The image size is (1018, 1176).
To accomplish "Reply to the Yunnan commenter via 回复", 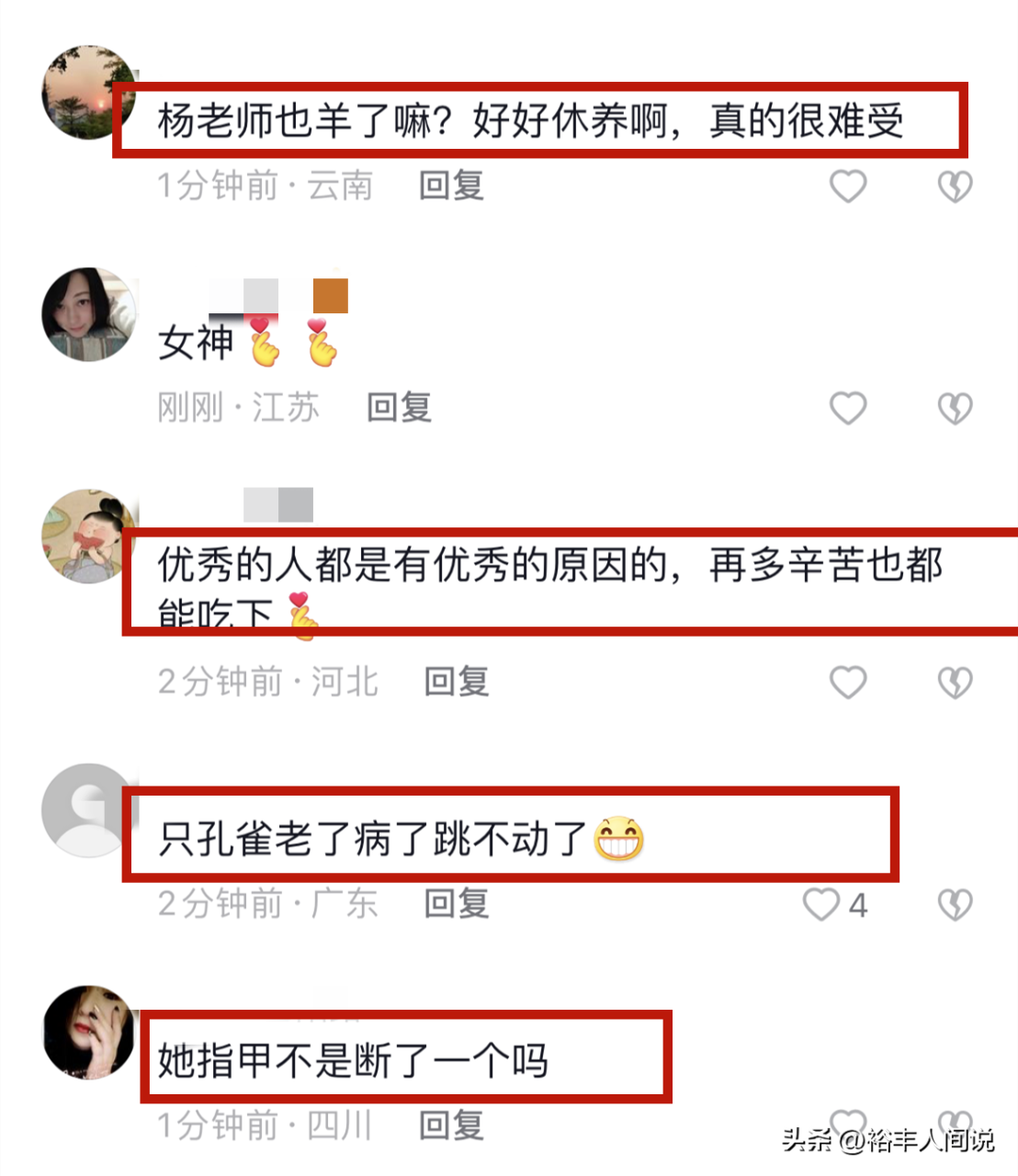I will pos(451,186).
